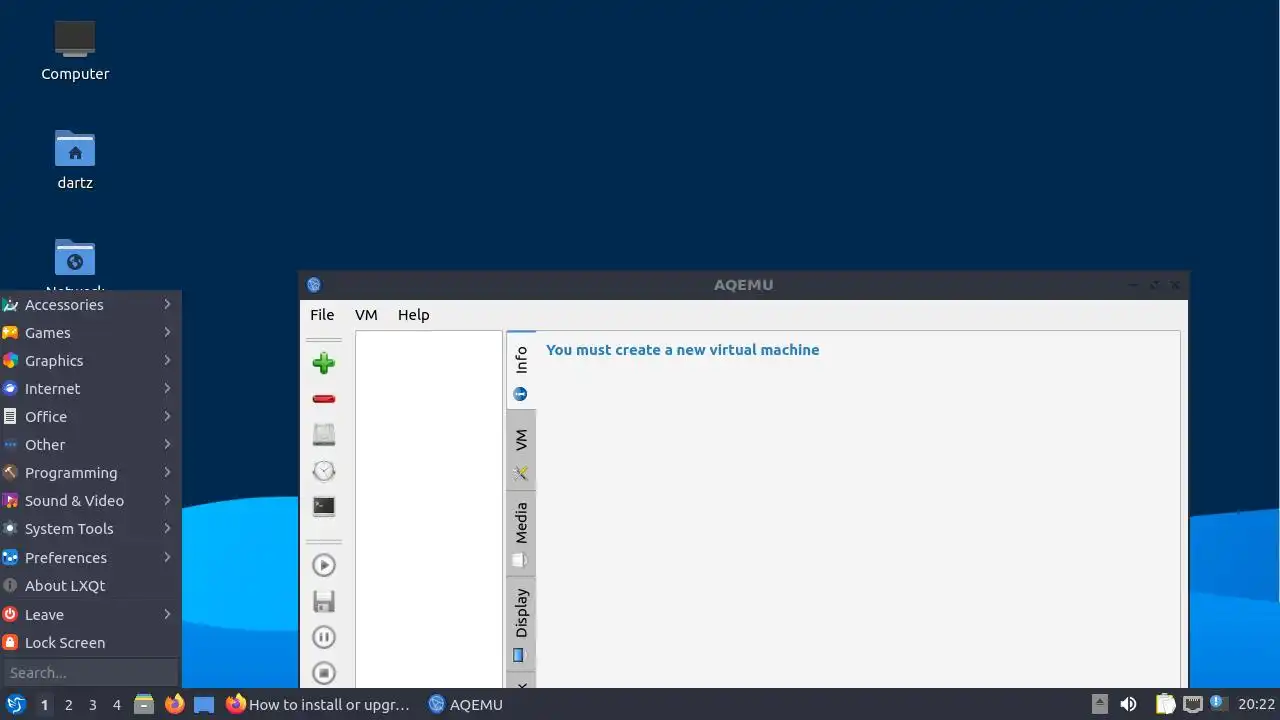The height and width of the screenshot is (720, 1280).
Task: Click the update notification tray icon
Action: point(1218,703)
